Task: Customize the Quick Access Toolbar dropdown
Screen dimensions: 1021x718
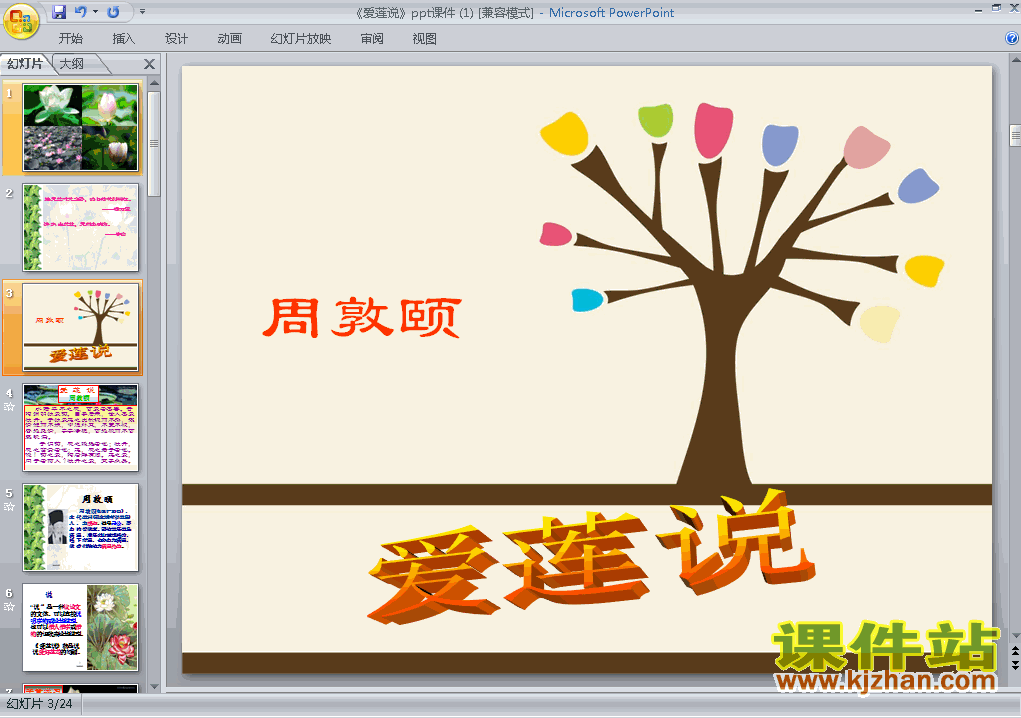Action: 143,12
